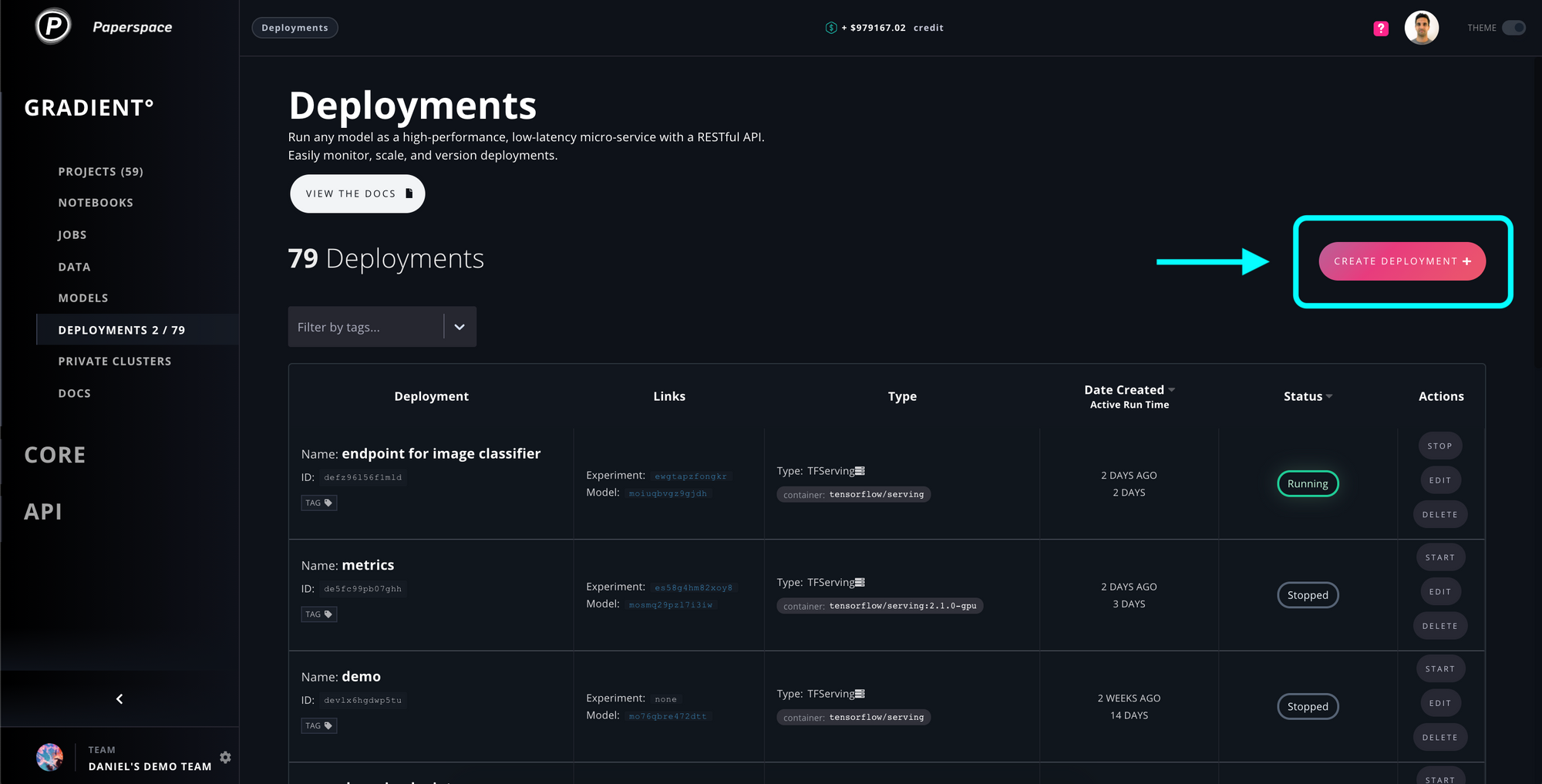1542x784 pixels.
Task: Click Create Deployment button
Action: pos(1402,261)
